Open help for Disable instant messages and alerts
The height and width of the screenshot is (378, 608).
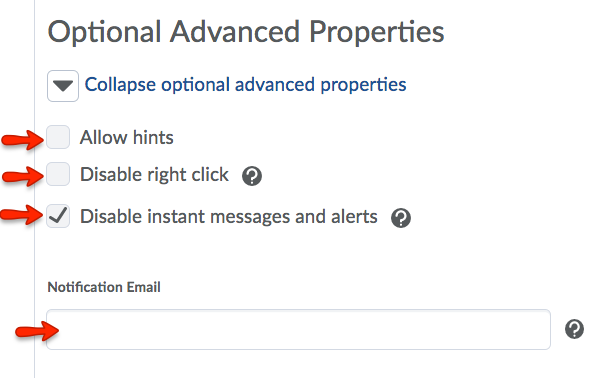401,217
